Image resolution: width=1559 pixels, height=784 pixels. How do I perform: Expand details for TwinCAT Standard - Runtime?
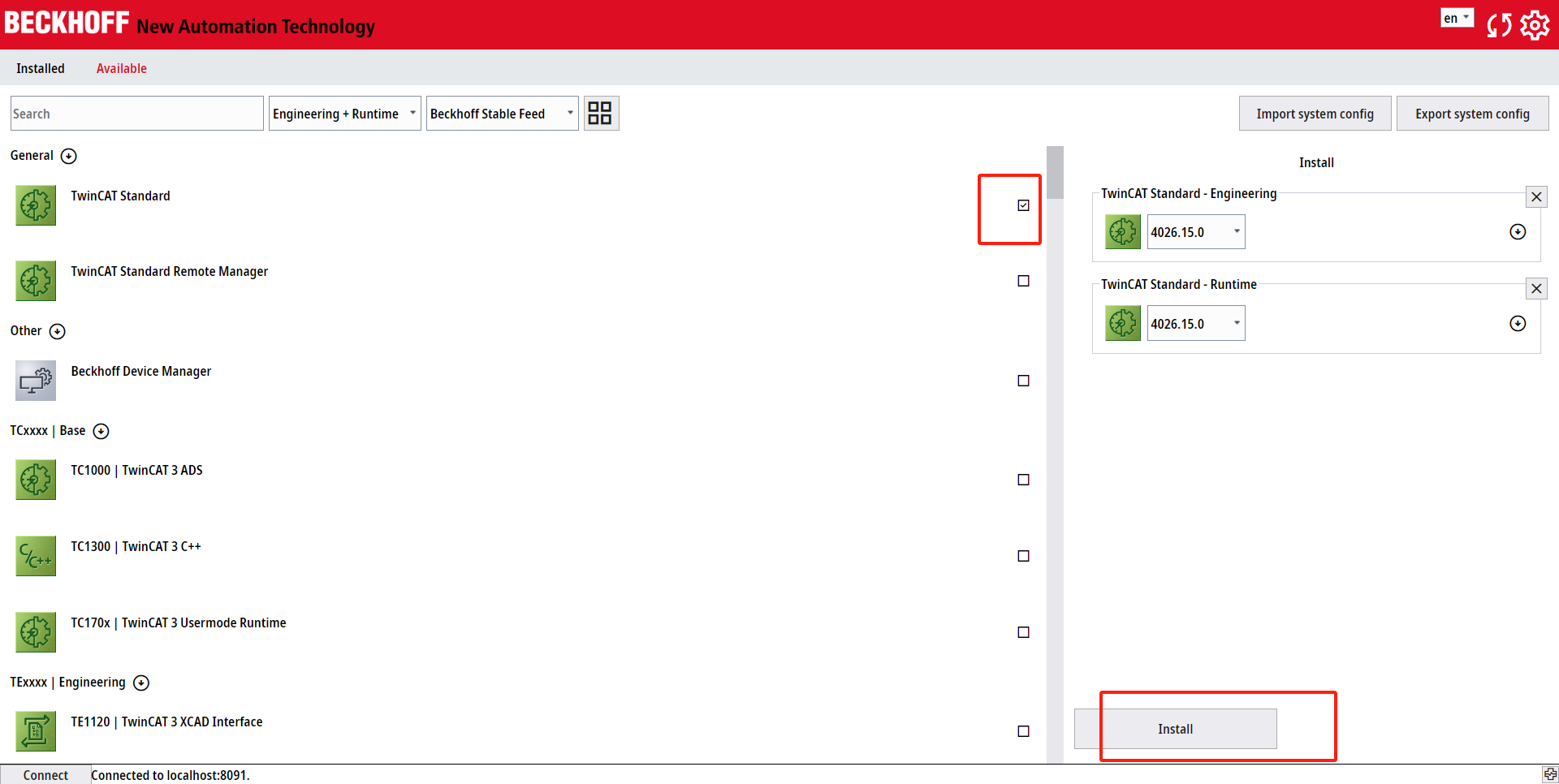point(1518,324)
